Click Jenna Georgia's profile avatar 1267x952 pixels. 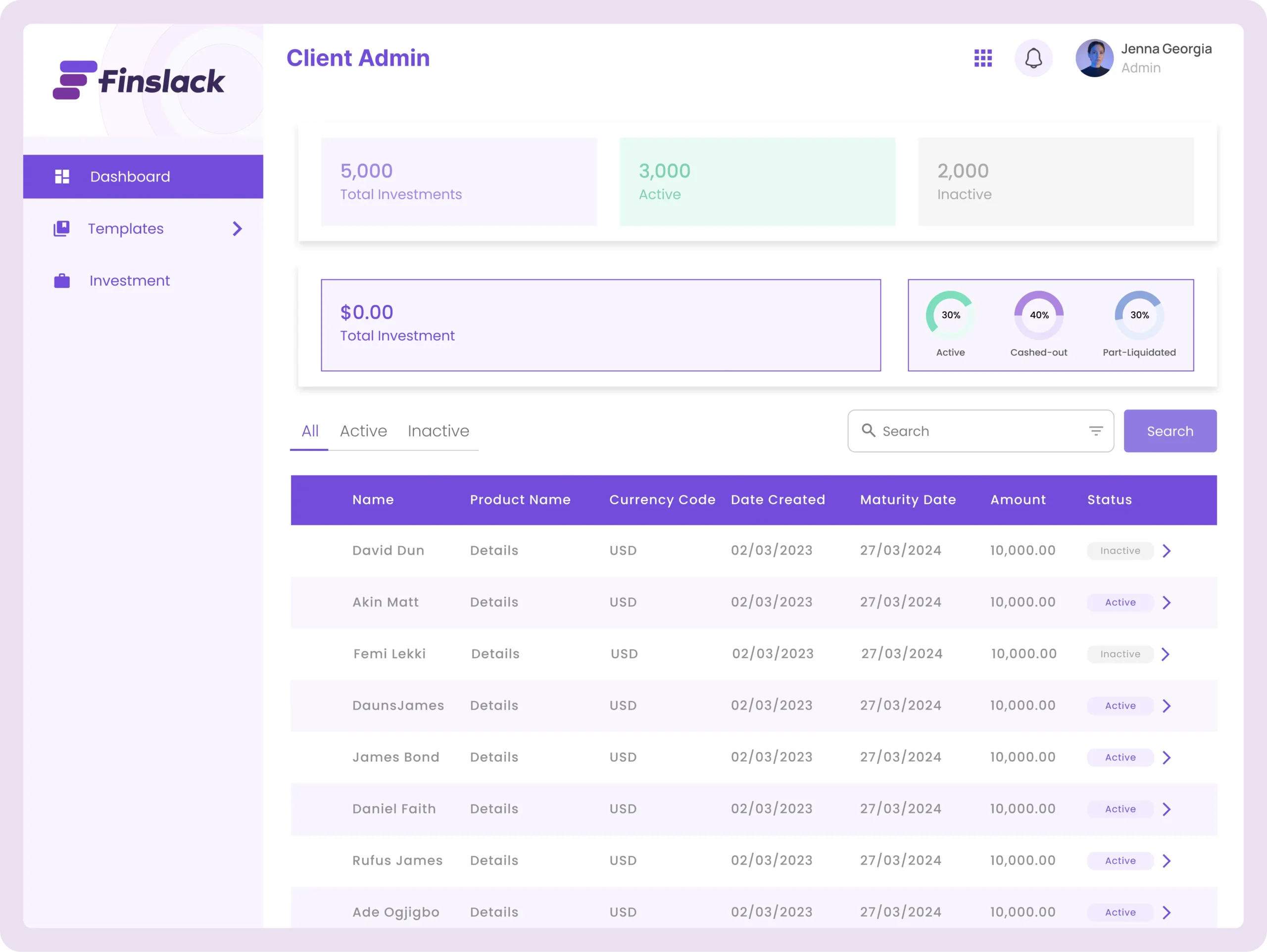pyautogui.click(x=1094, y=58)
